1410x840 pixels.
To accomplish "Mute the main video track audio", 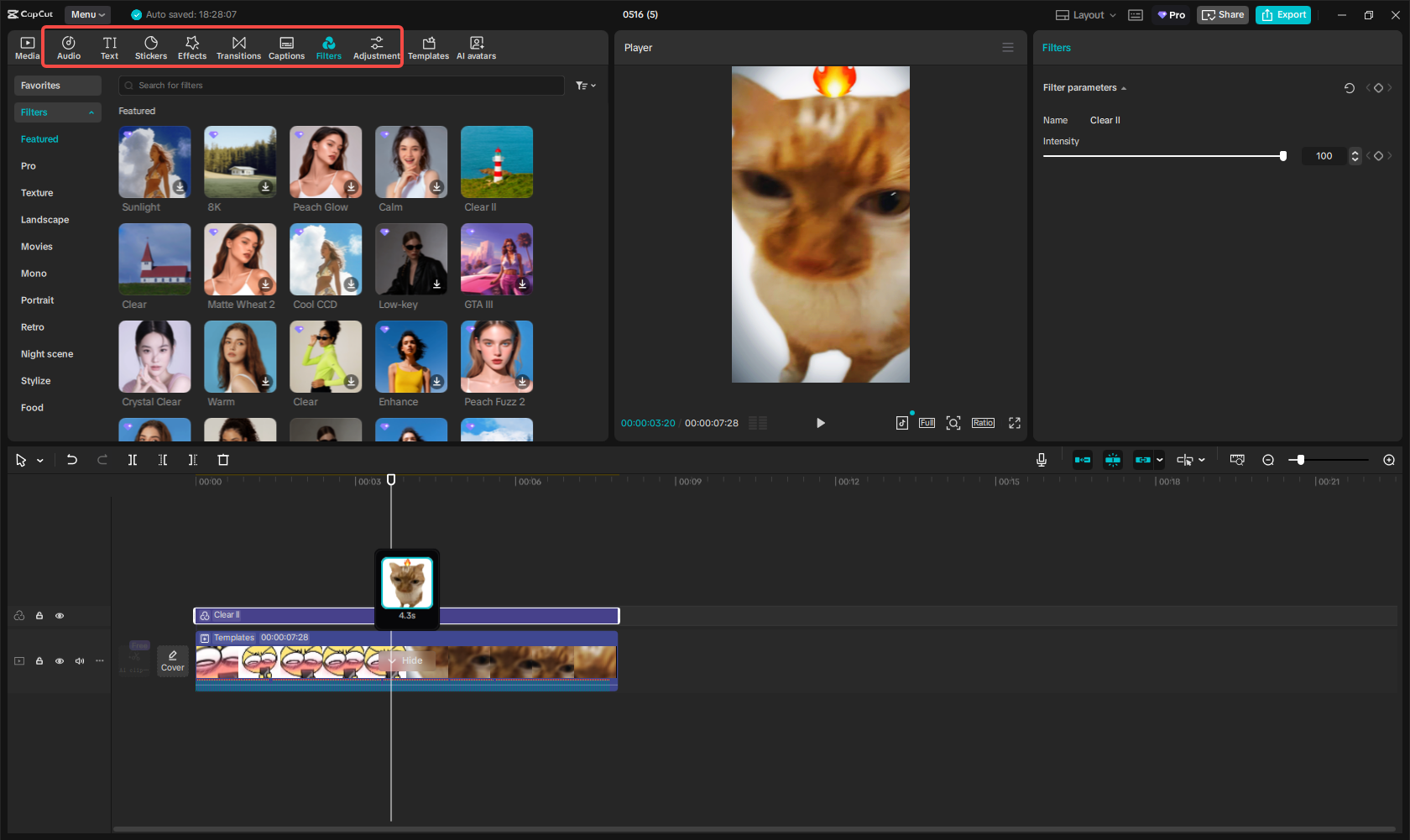I will point(80,661).
